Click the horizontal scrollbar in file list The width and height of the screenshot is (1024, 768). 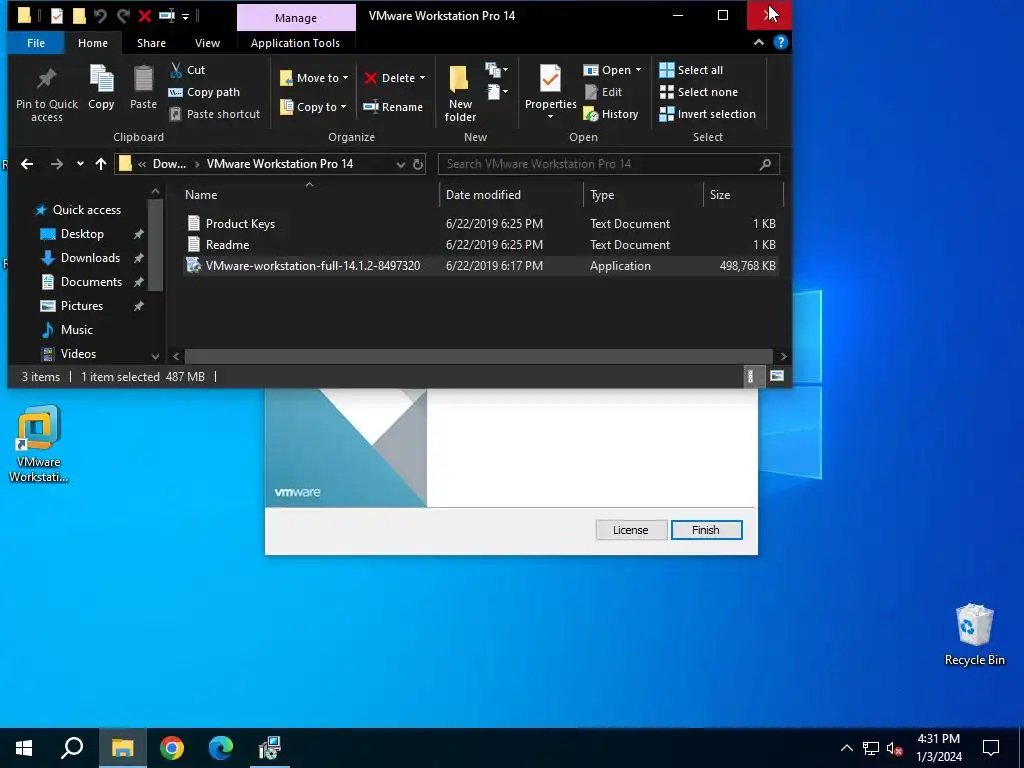(479, 356)
